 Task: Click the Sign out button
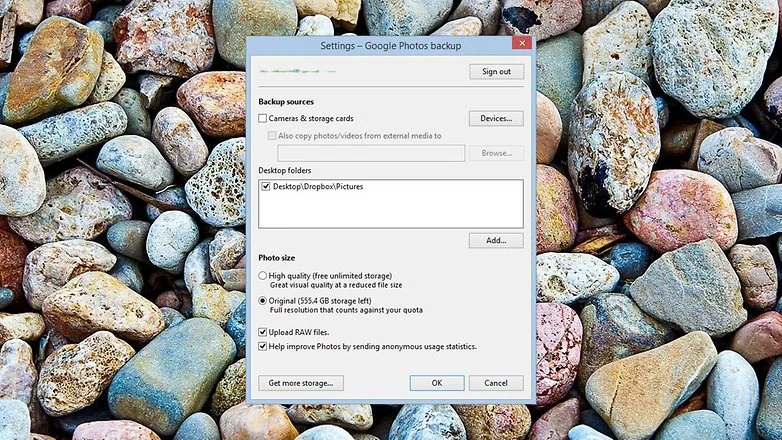click(x=496, y=71)
